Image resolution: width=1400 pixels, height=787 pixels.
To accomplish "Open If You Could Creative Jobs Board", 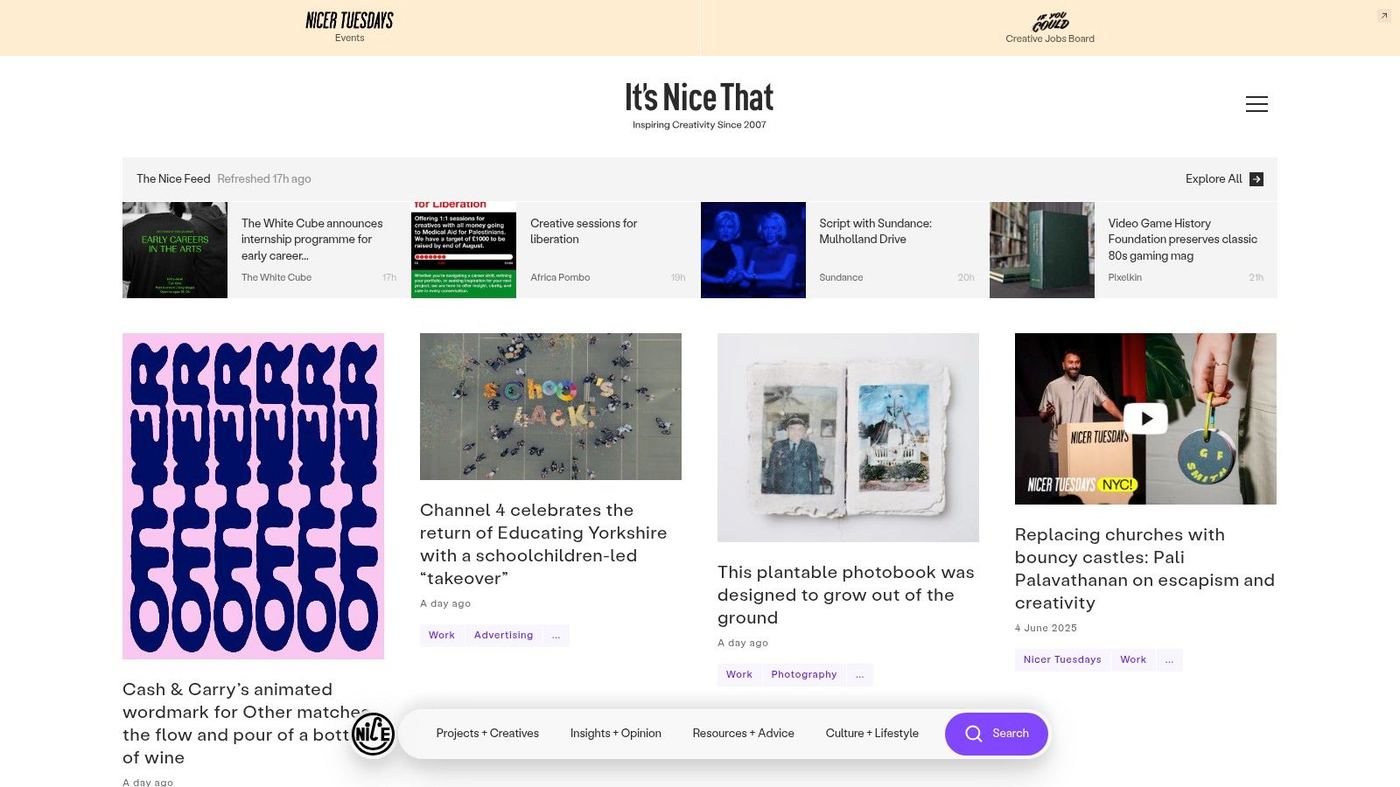I will (1050, 28).
